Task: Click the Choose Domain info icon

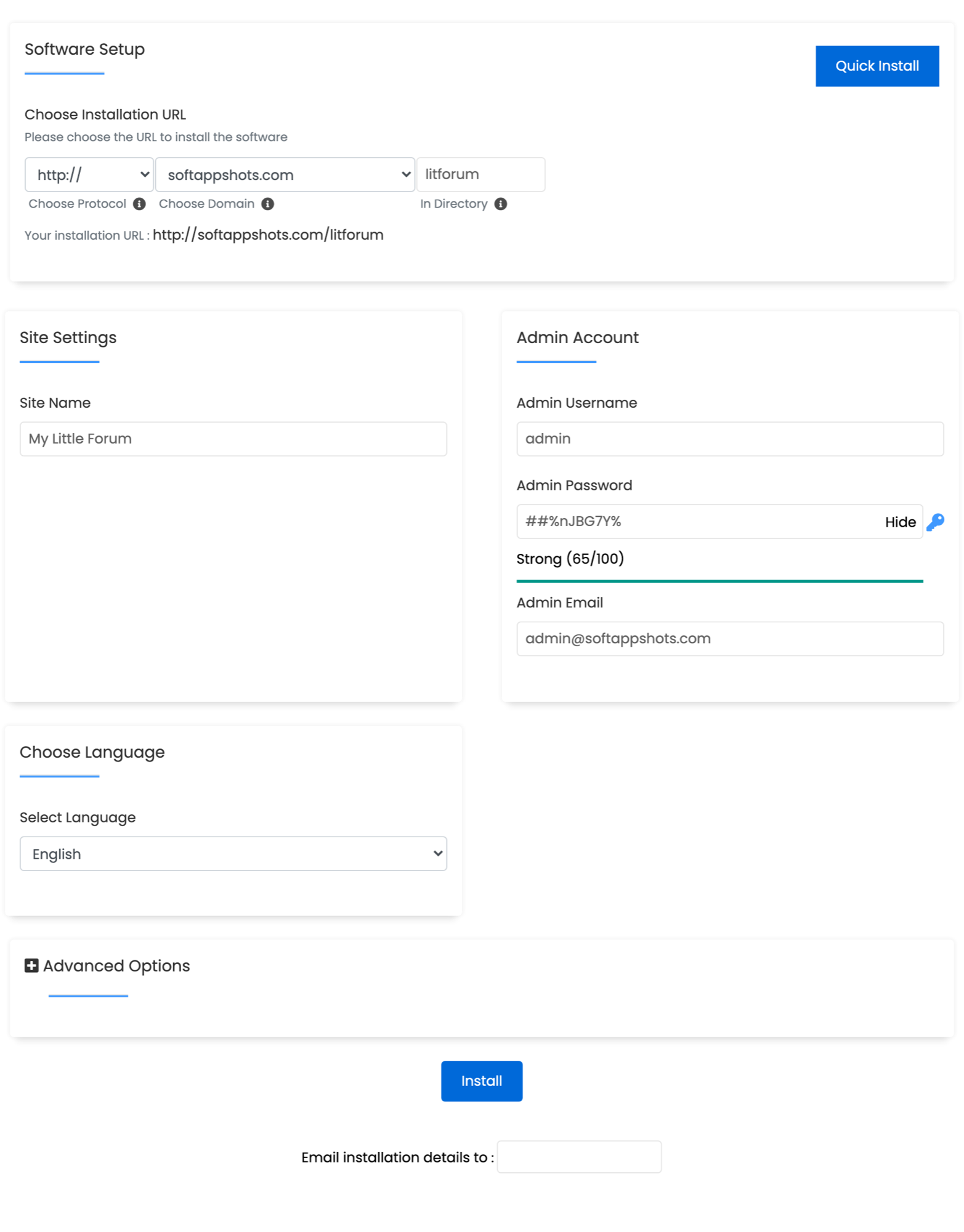Action: click(x=267, y=204)
